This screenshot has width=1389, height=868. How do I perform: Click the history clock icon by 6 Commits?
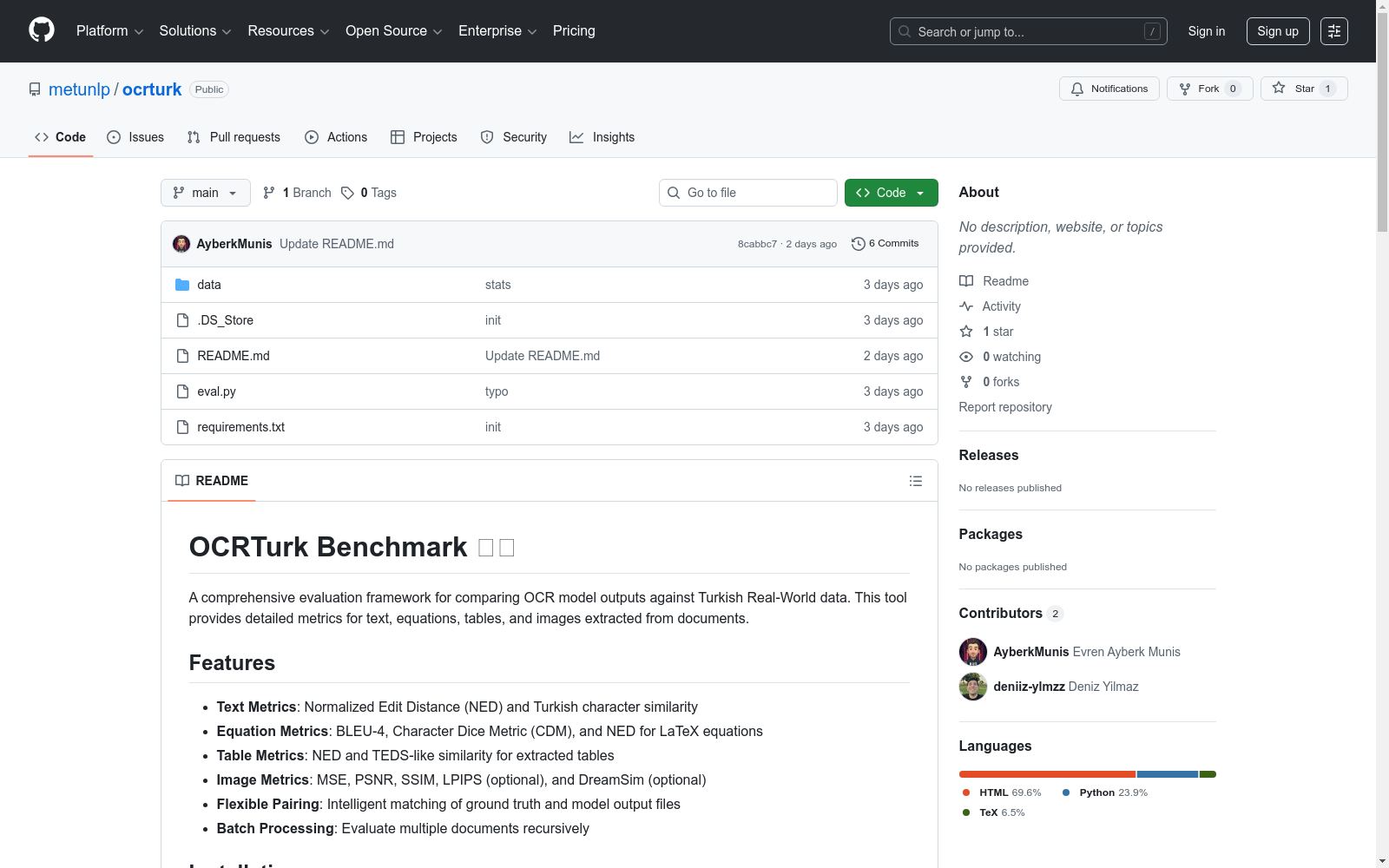click(x=859, y=244)
